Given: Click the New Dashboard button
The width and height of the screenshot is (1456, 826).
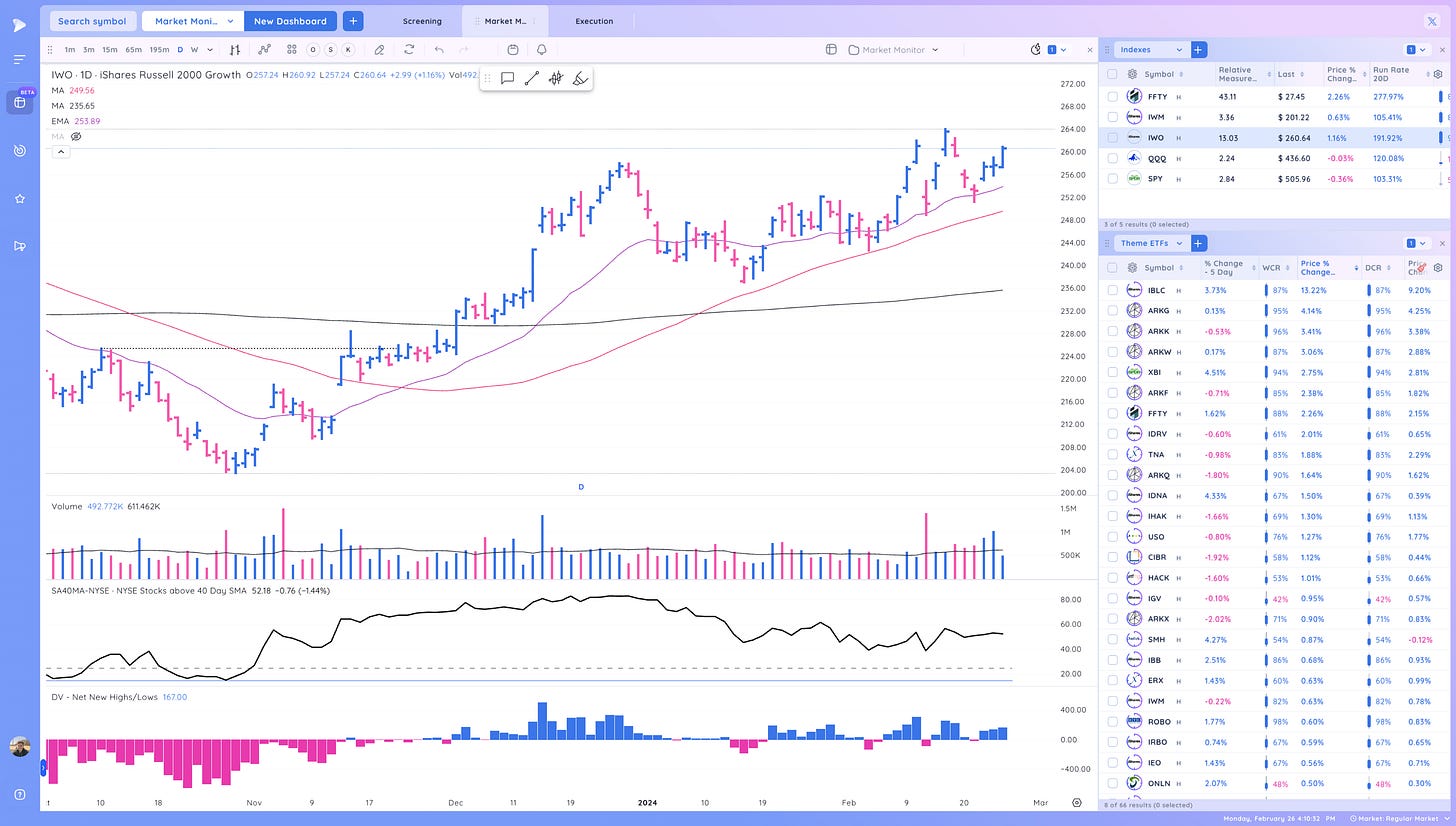Looking at the screenshot, I should (x=290, y=21).
